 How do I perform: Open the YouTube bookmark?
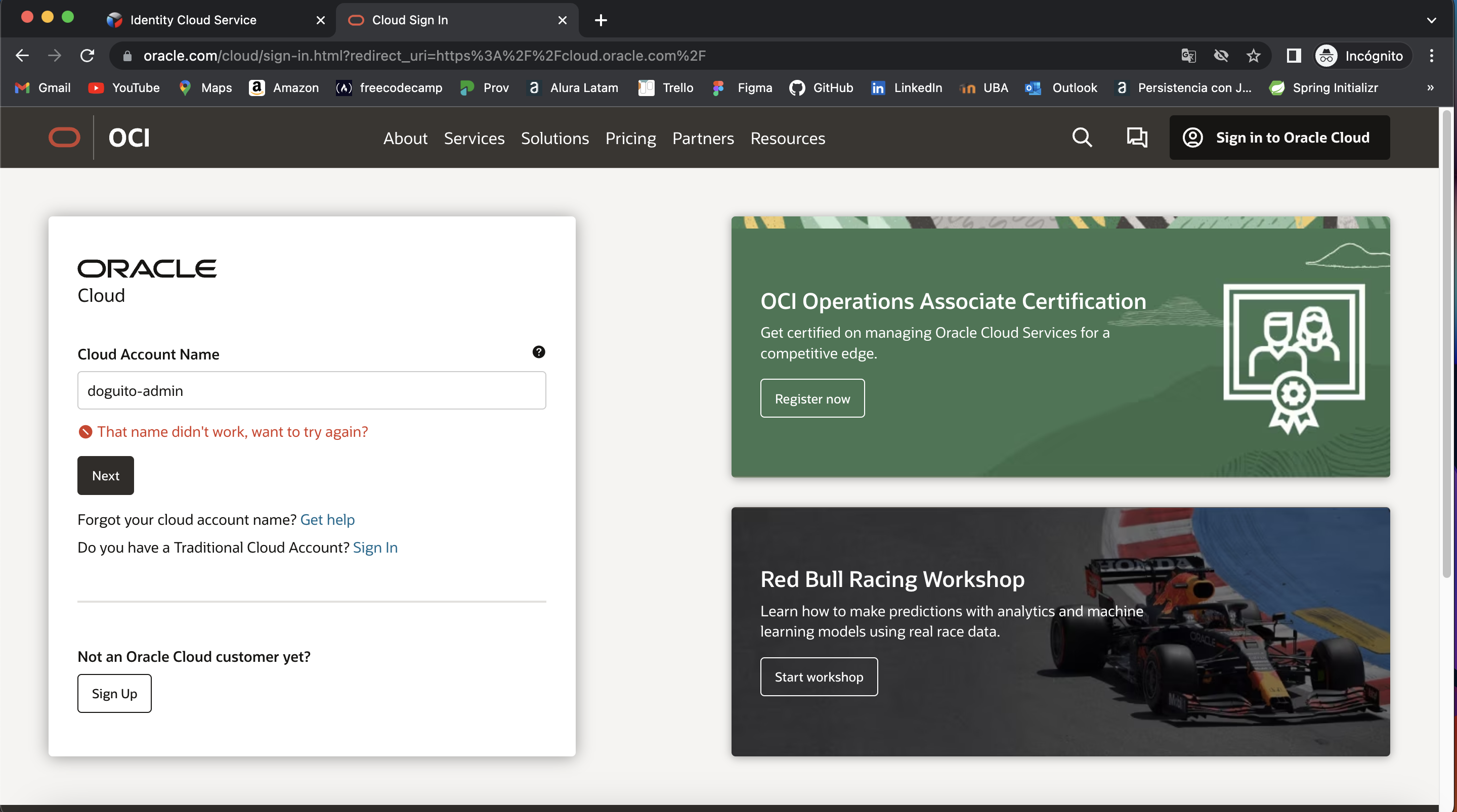coord(124,87)
